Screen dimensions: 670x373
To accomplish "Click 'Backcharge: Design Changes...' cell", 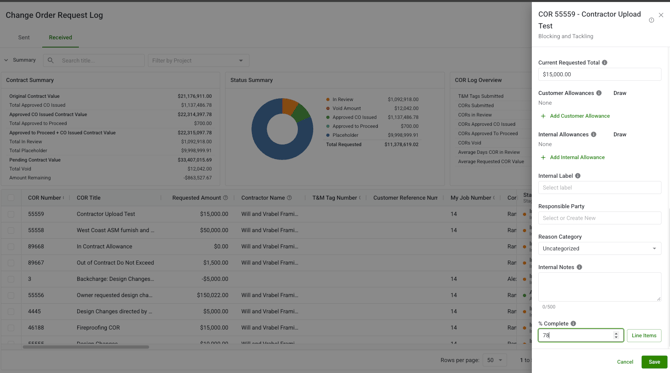I will [x=115, y=279].
